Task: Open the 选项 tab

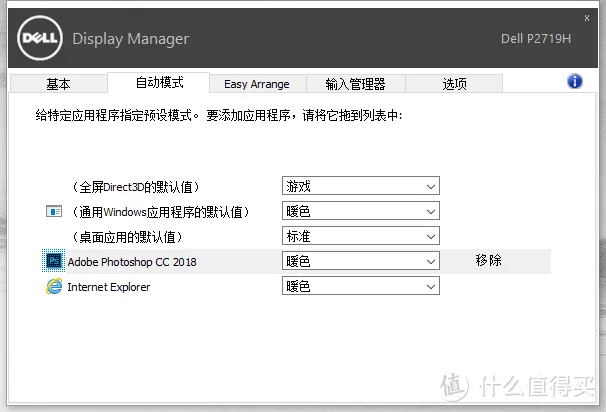Action: point(454,84)
